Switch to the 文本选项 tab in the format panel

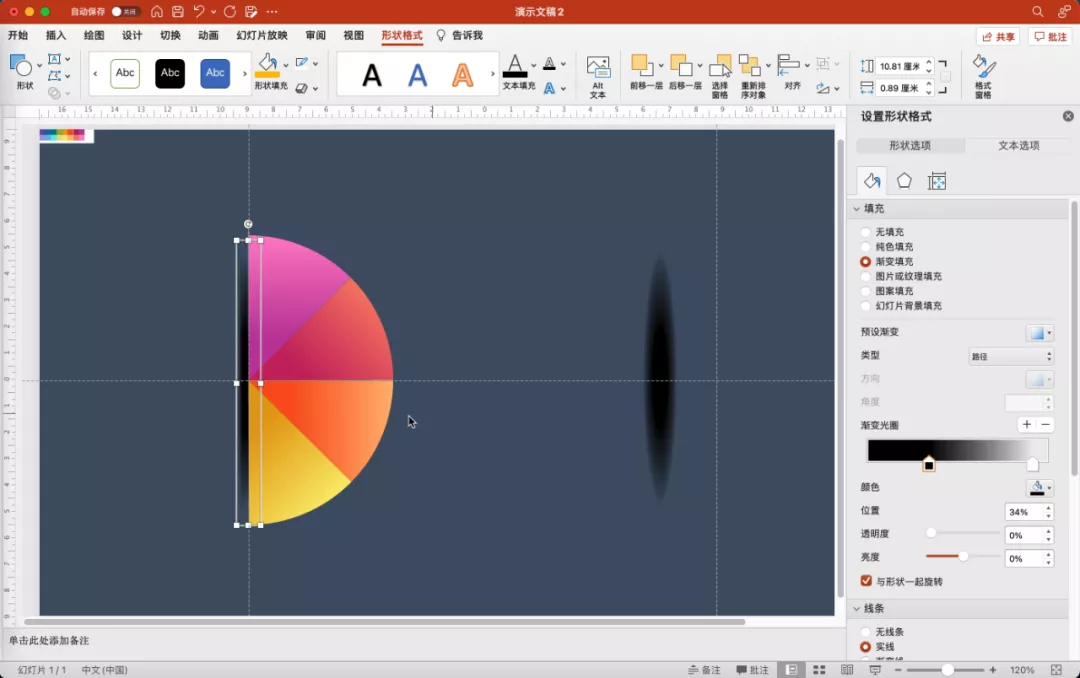click(x=1019, y=145)
